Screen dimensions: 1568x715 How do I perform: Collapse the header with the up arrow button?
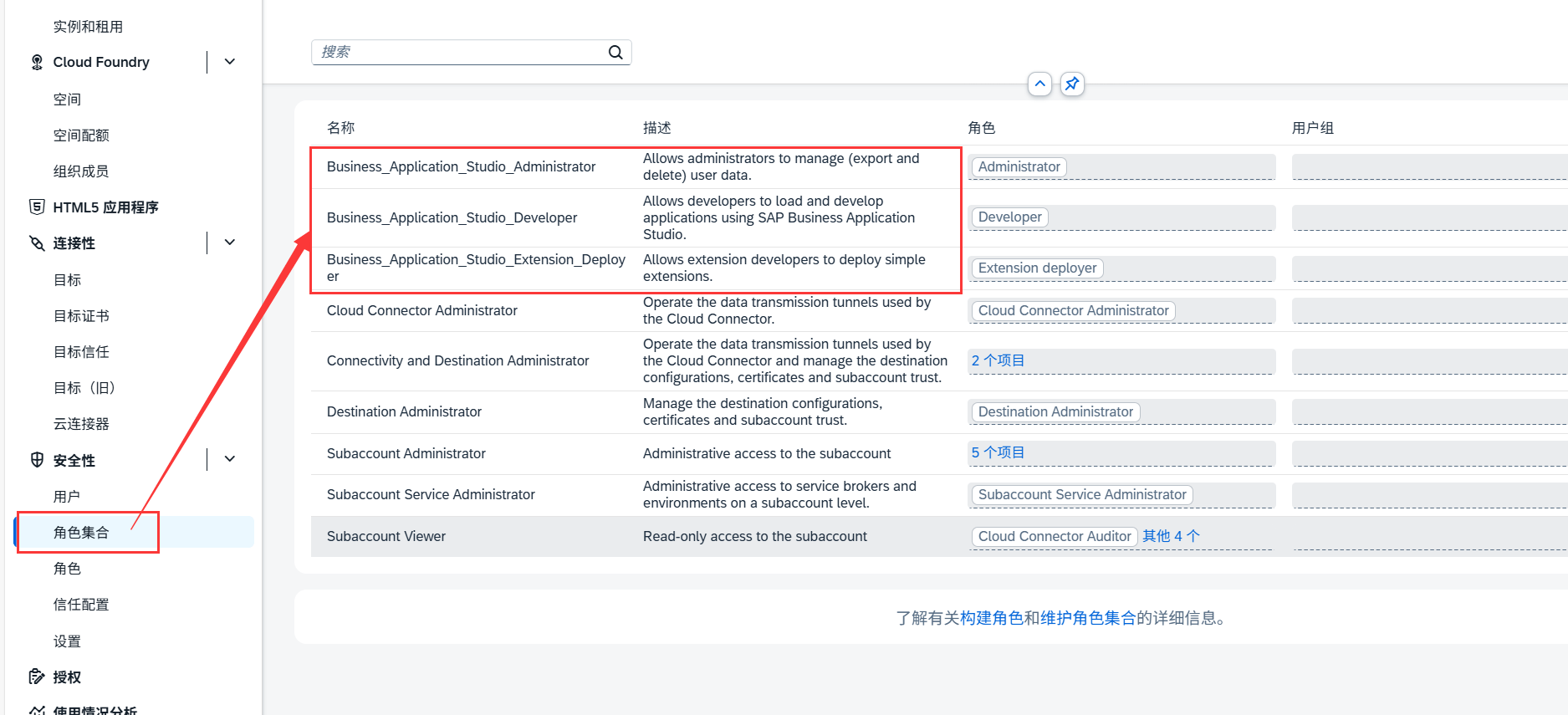tap(1039, 84)
